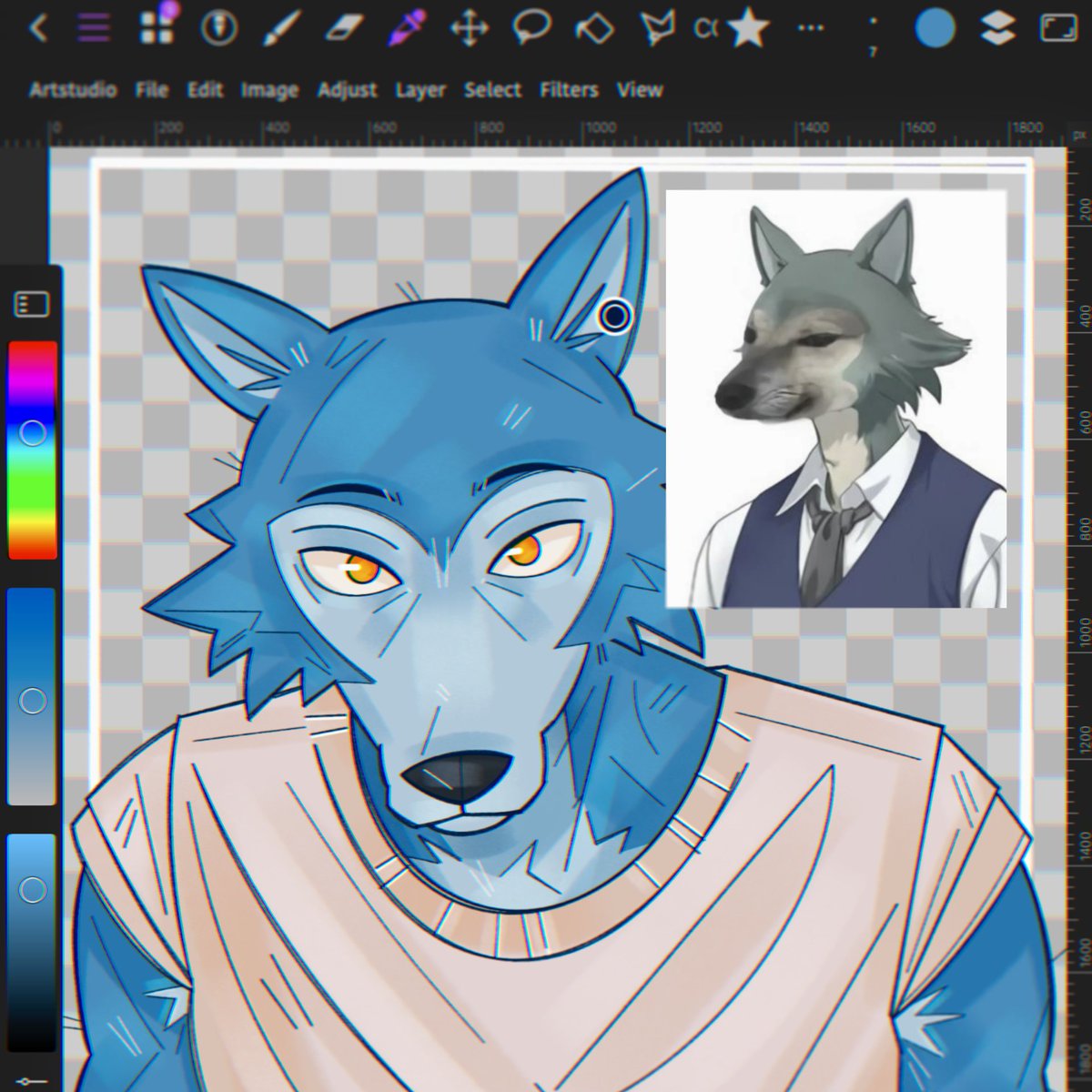
Task: Open the hamburger menu
Action: [x=94, y=27]
